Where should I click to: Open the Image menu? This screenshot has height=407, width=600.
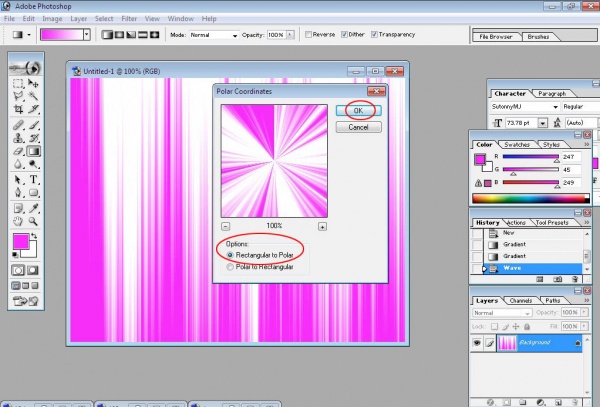52,19
